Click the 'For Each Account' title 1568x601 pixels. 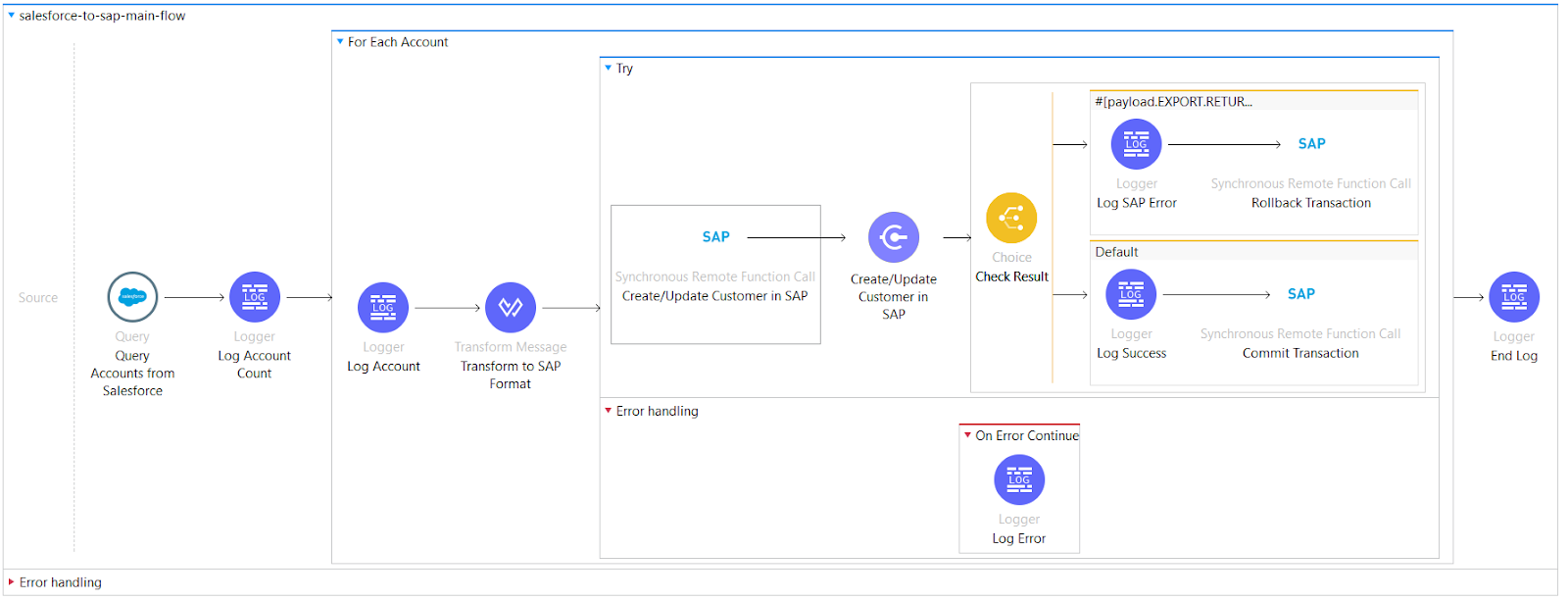click(x=398, y=42)
